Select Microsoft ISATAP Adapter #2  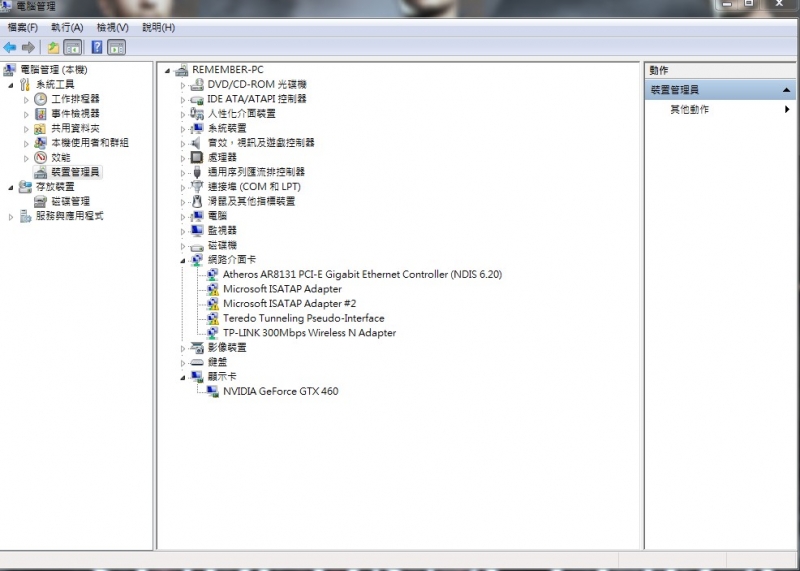tap(289, 304)
